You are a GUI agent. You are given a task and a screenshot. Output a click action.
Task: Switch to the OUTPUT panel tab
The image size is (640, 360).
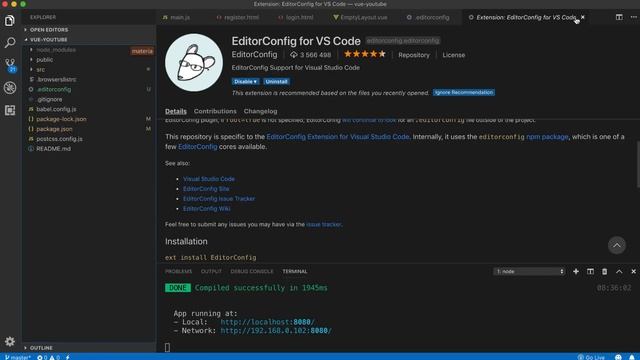click(211, 271)
